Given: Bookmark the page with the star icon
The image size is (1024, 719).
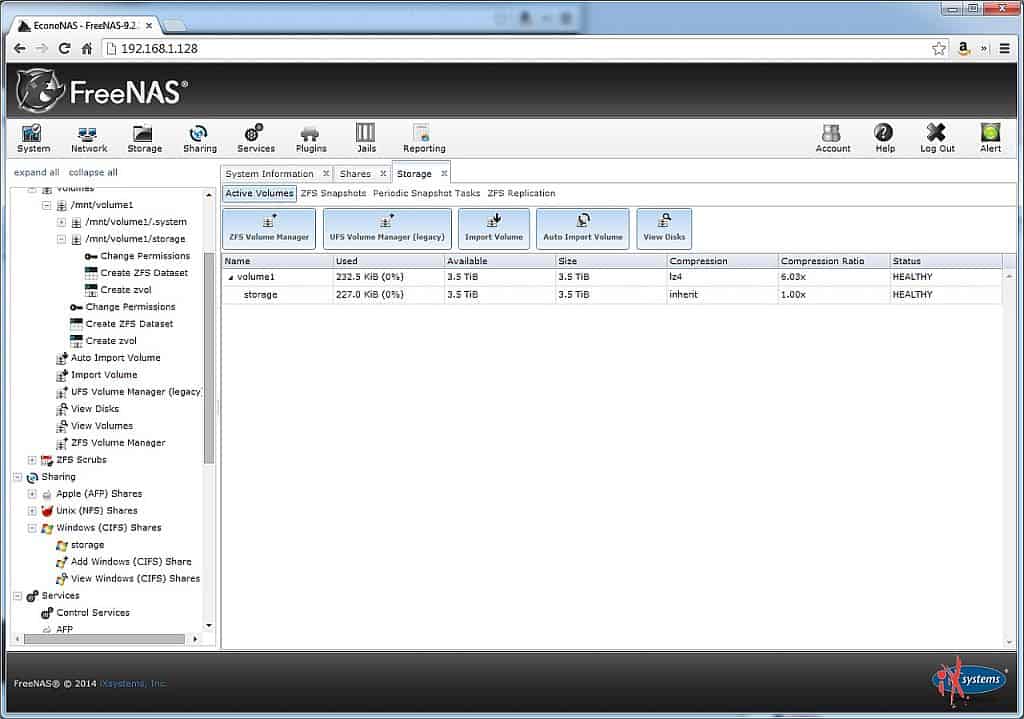Looking at the screenshot, I should coord(938,48).
